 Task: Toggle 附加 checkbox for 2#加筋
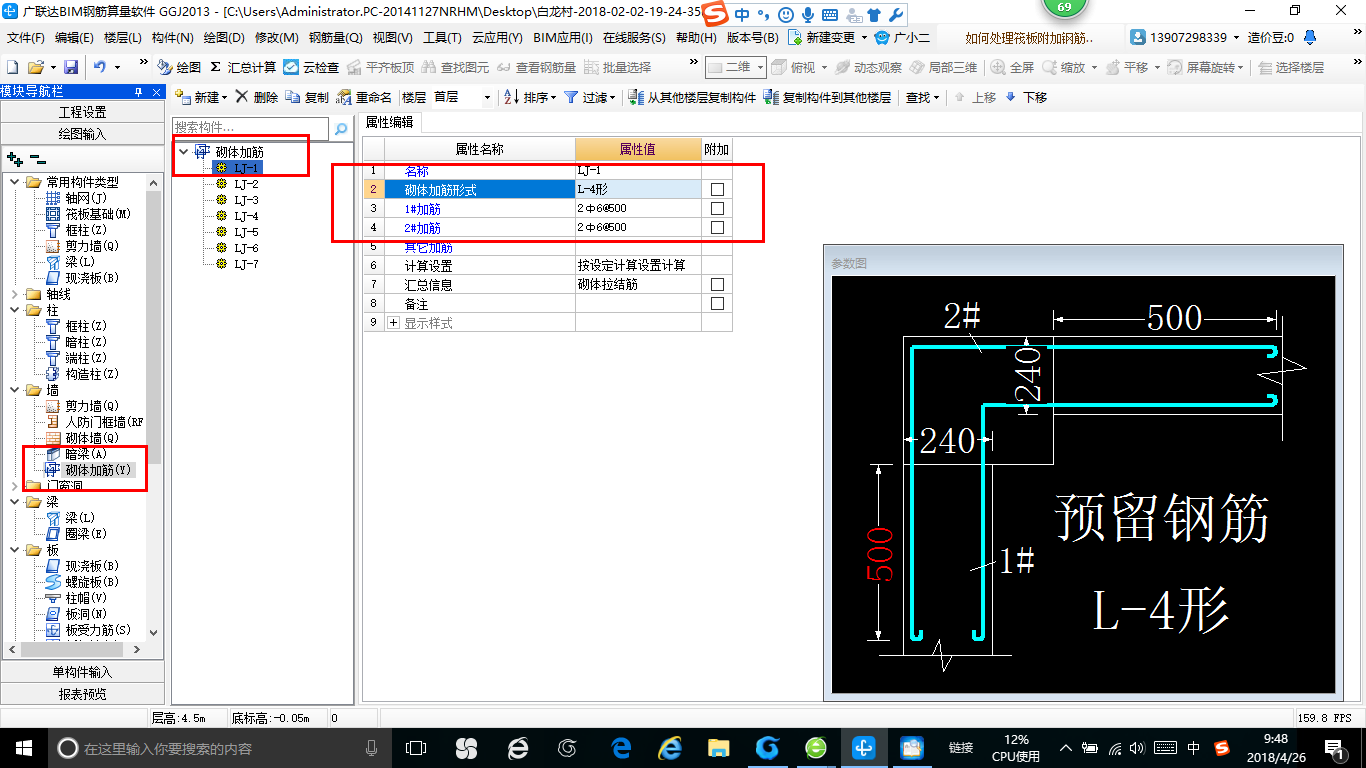(x=717, y=228)
